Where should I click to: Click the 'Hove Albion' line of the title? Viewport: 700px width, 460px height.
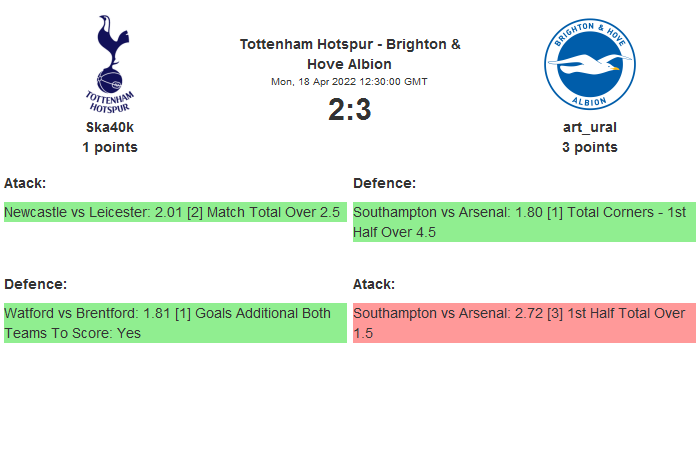coord(350,64)
